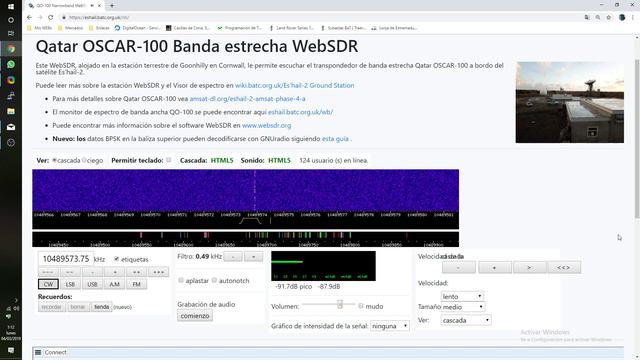Viewport: 640px width, 360px height.
Task: Close the QO-100 Narrowband WebSDR tab
Action: pyautogui.click(x=99, y=6)
